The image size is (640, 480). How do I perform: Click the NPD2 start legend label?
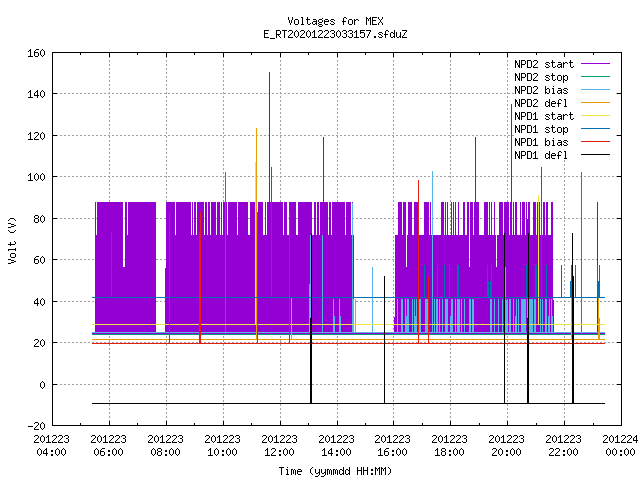[x=544, y=64]
